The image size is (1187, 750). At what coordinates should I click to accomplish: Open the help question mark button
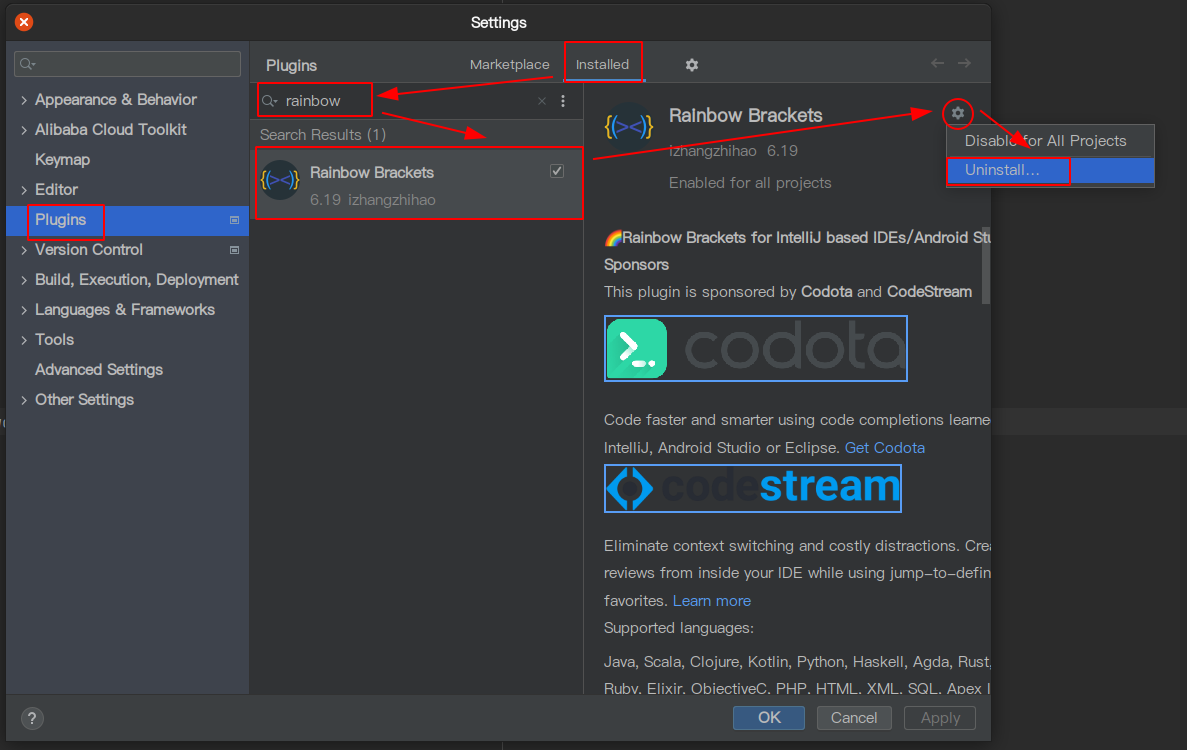click(32, 718)
